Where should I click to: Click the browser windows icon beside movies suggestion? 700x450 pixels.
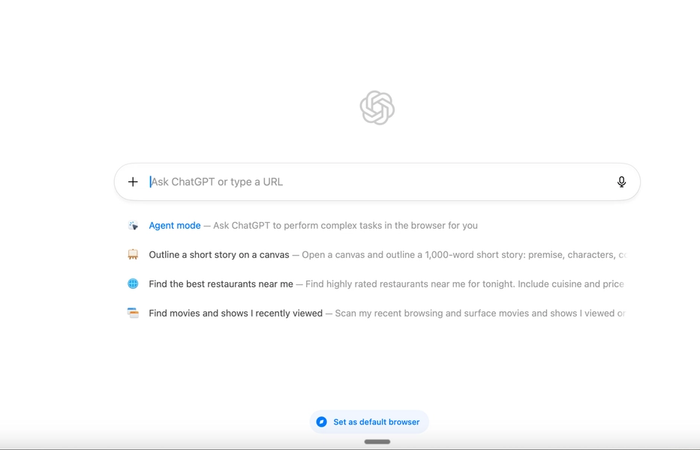133,313
